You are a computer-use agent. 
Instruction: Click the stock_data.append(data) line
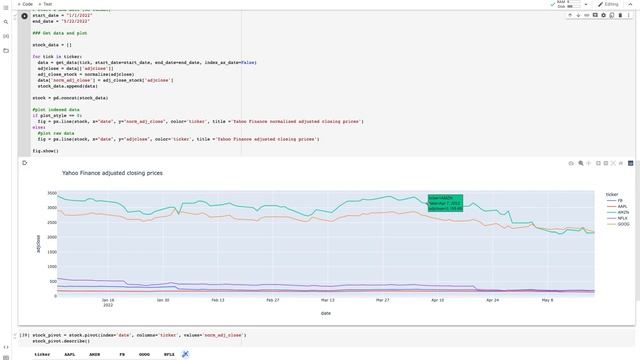(67, 86)
